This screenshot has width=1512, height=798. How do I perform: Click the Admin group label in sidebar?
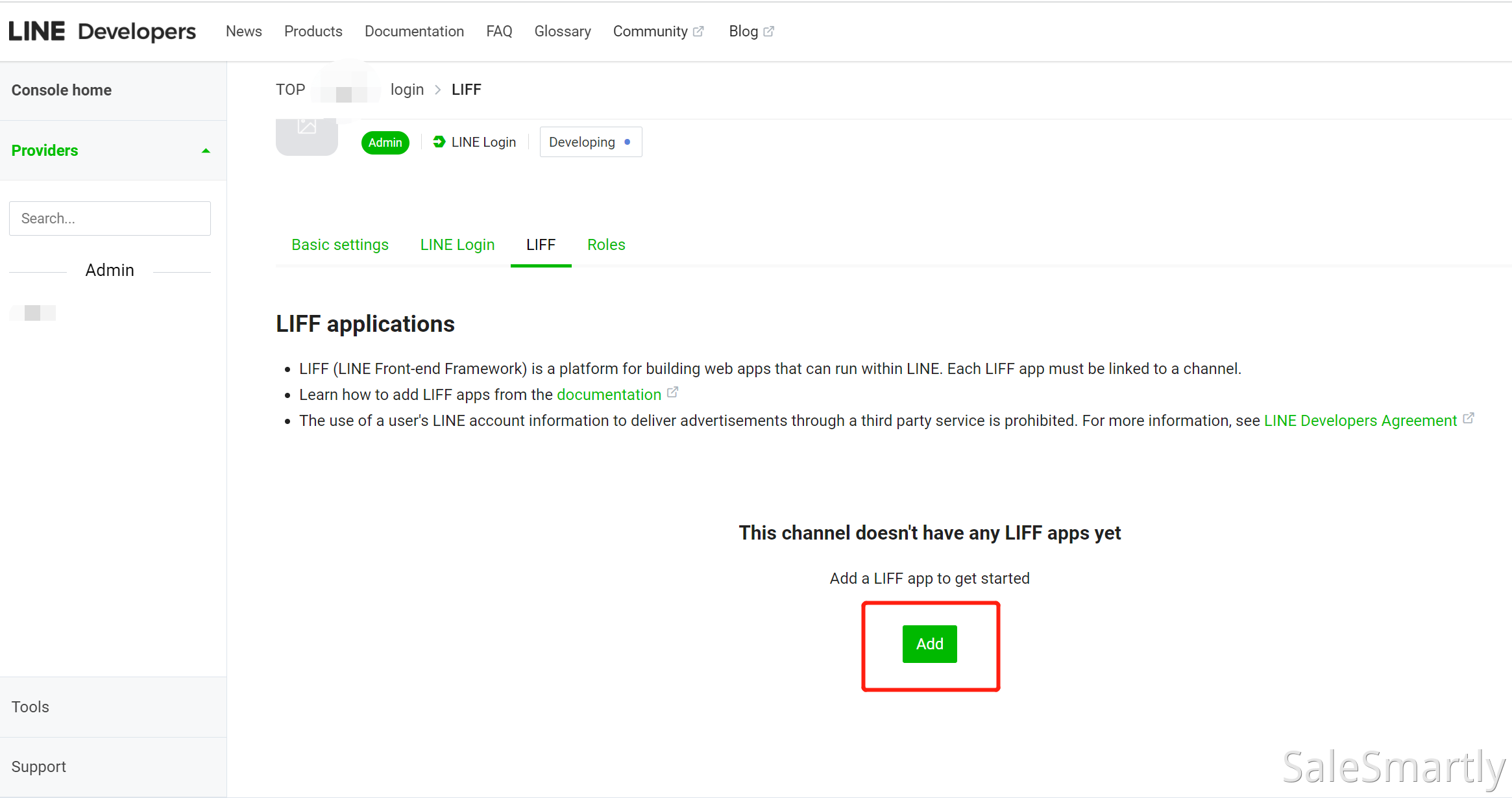tap(110, 270)
